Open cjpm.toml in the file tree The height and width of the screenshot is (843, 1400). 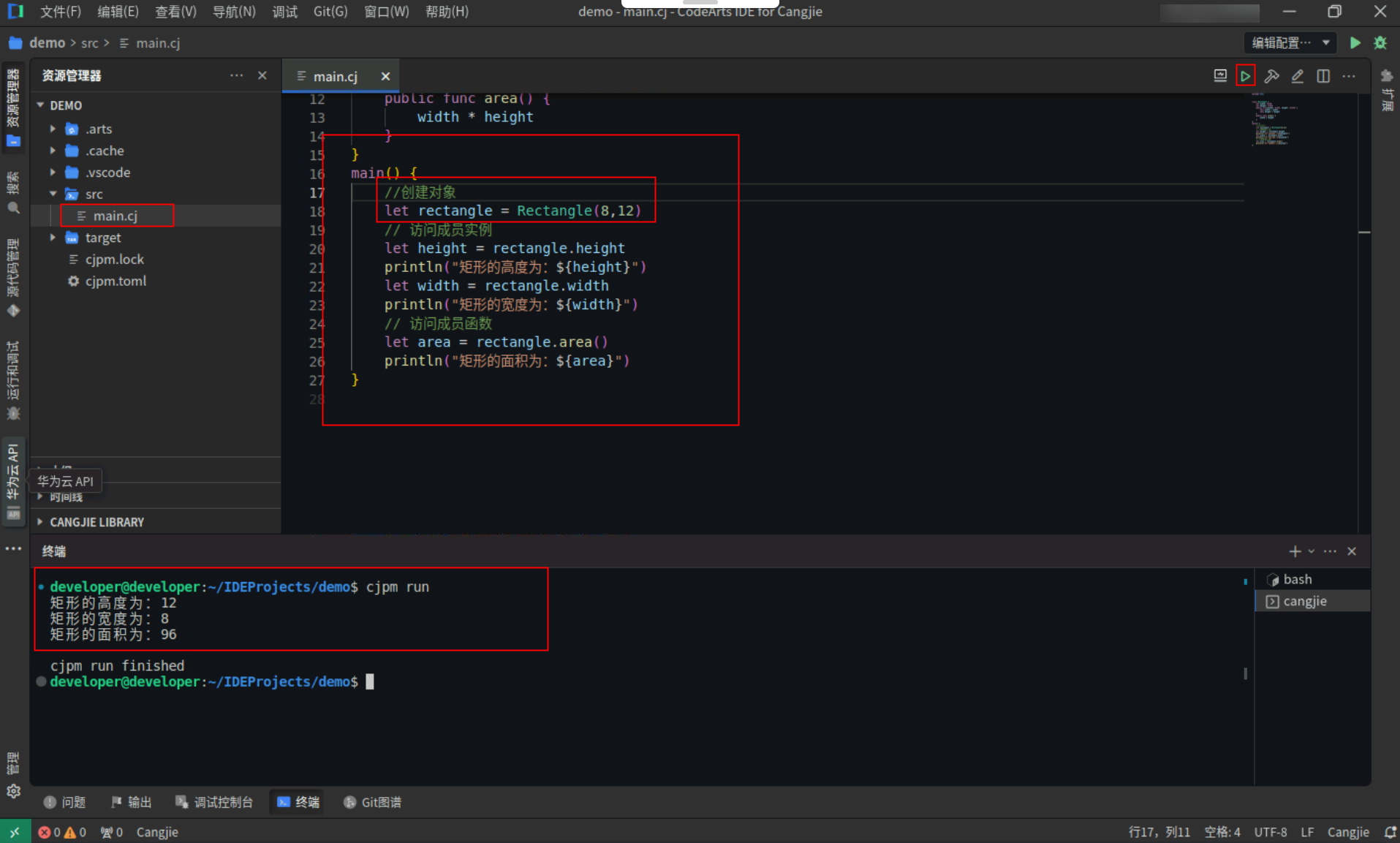pos(116,281)
